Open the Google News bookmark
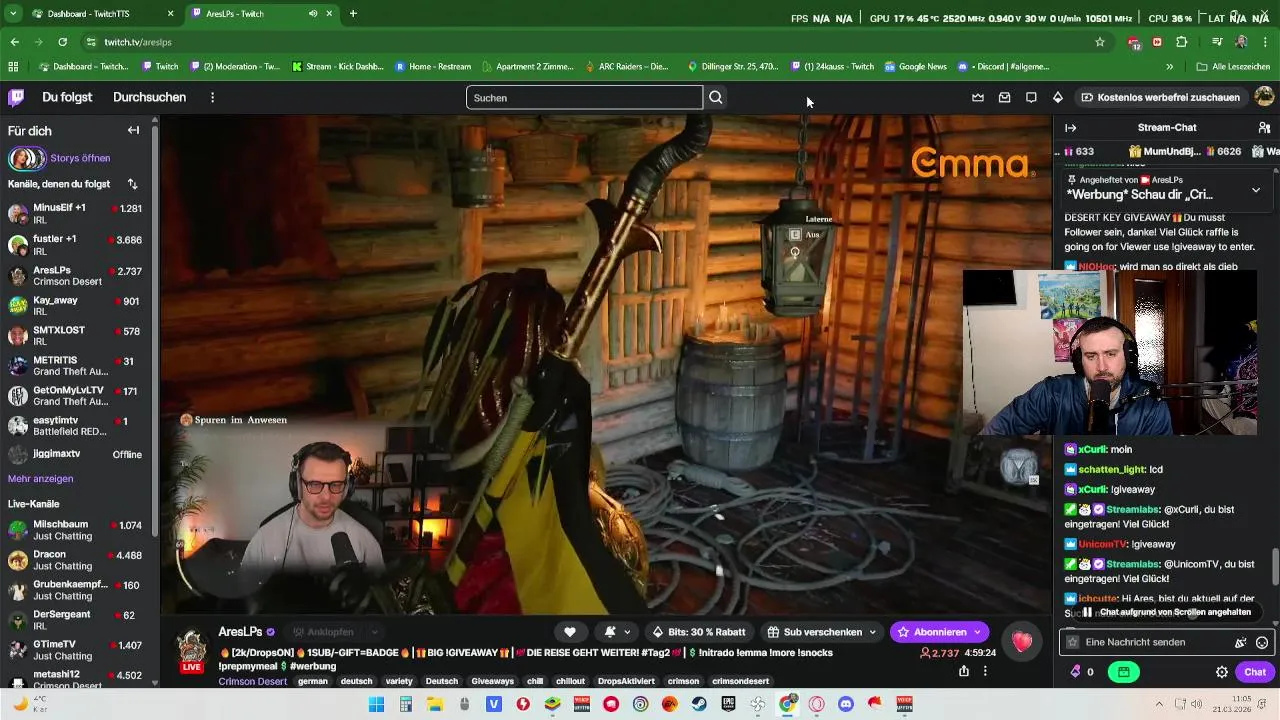This screenshot has height=720, width=1280. click(915, 66)
